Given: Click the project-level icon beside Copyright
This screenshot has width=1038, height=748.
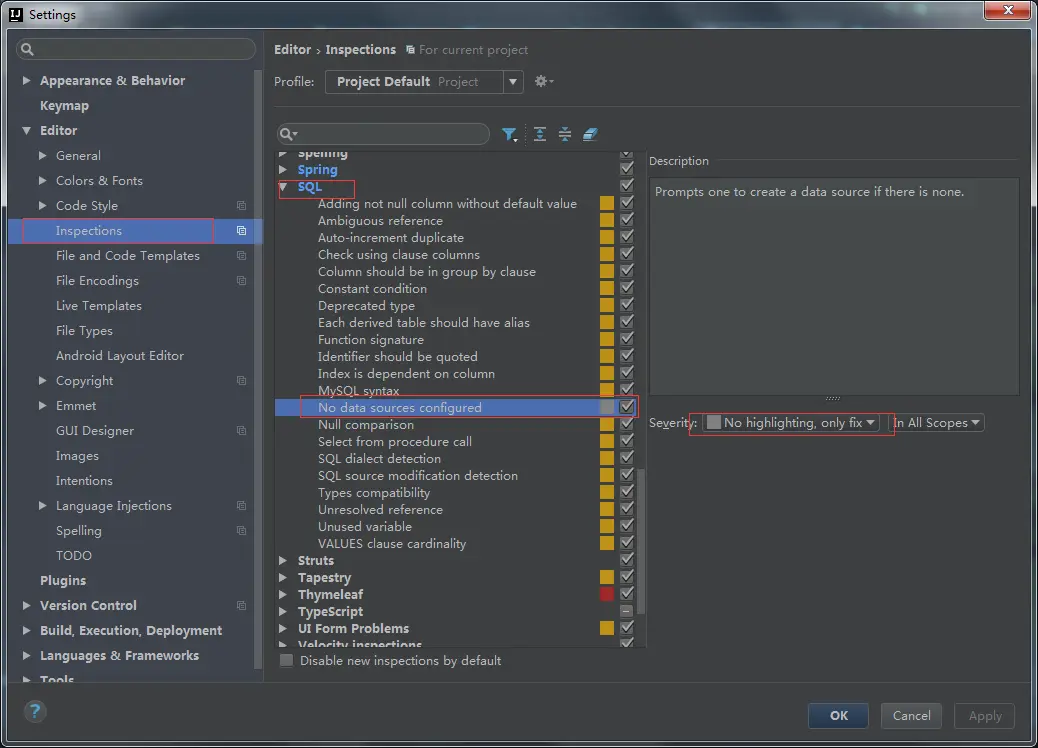Looking at the screenshot, I should pos(242,381).
